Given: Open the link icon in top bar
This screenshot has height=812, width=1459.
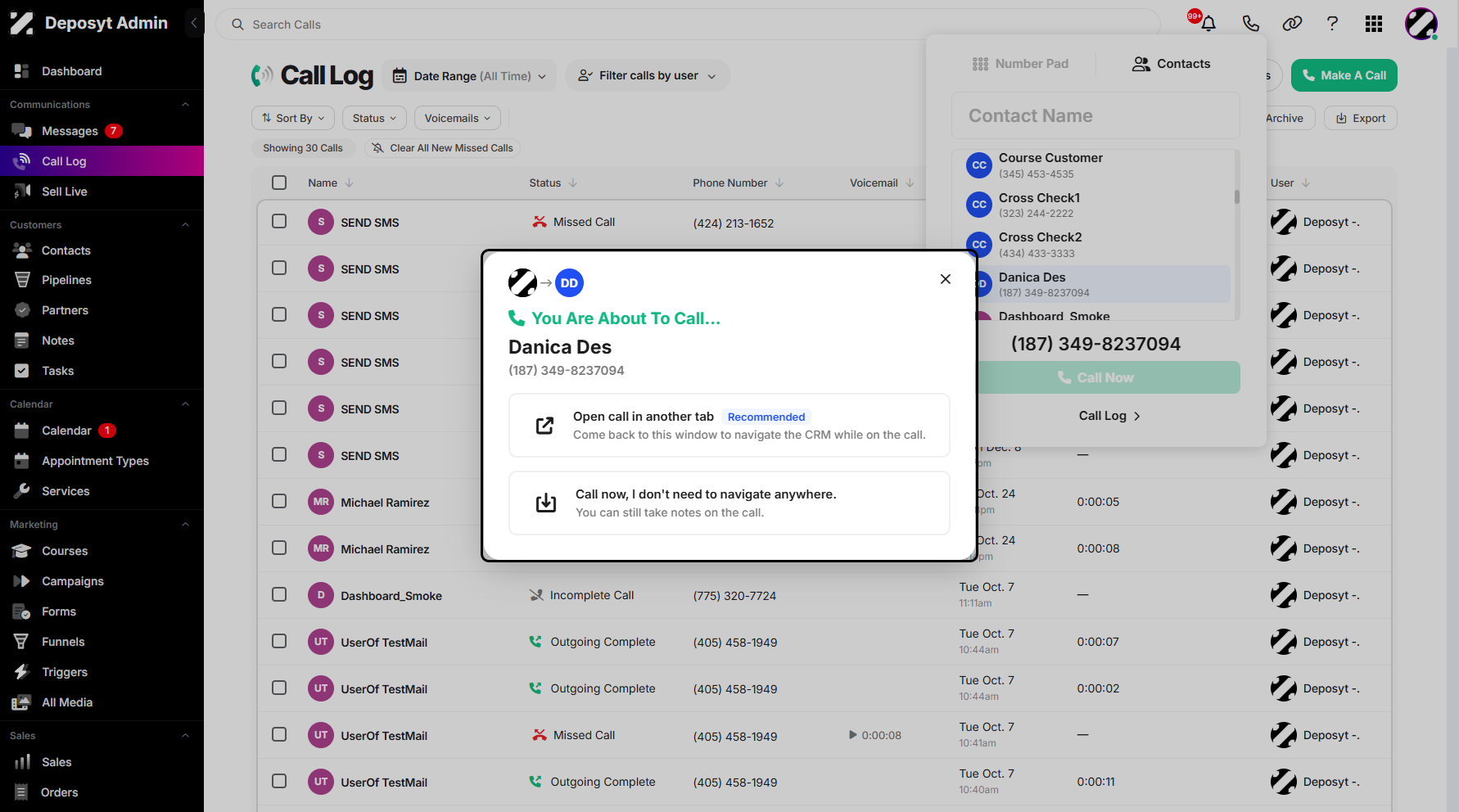Looking at the screenshot, I should tap(1292, 24).
